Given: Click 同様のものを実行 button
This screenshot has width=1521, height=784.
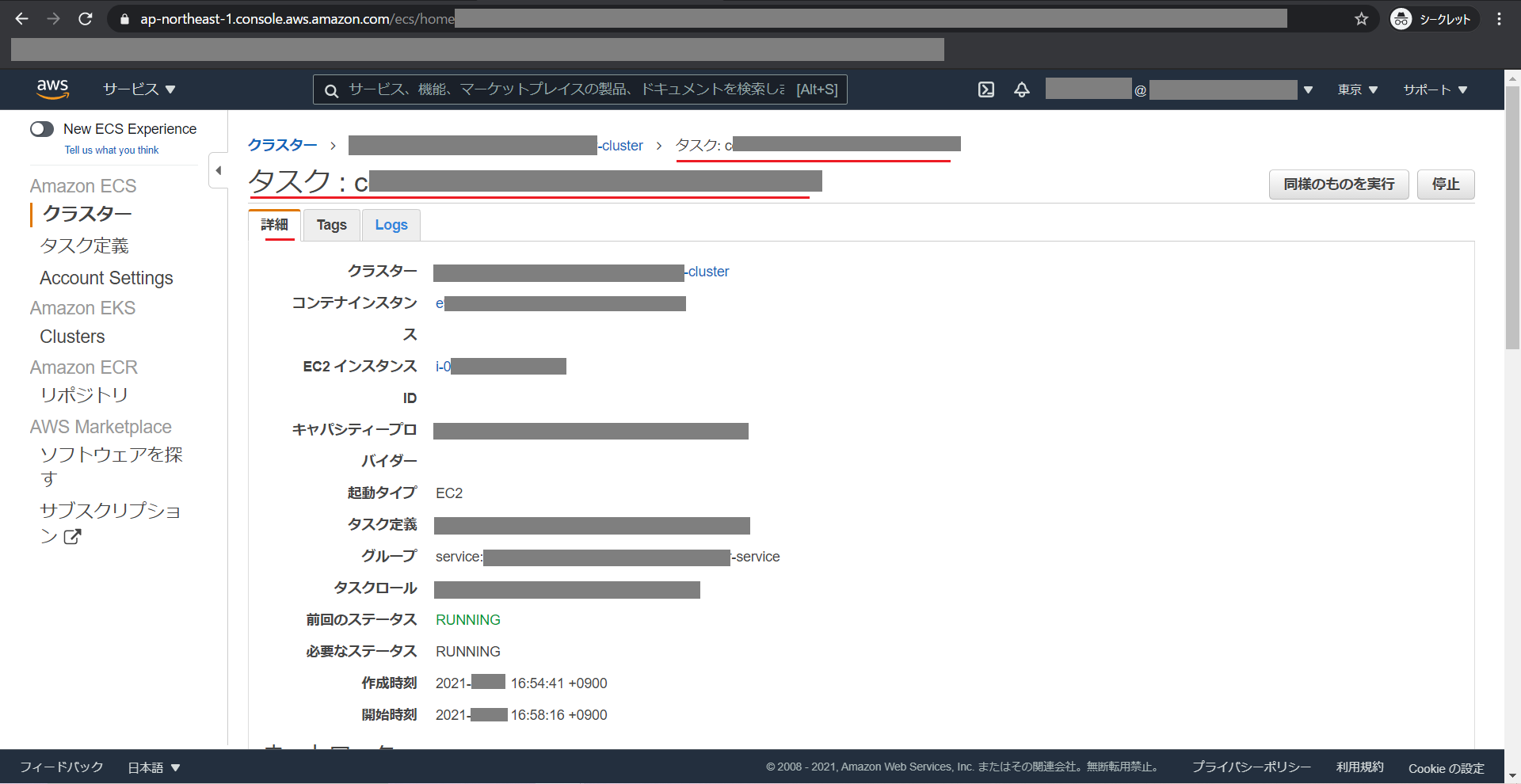Looking at the screenshot, I should tap(1339, 185).
